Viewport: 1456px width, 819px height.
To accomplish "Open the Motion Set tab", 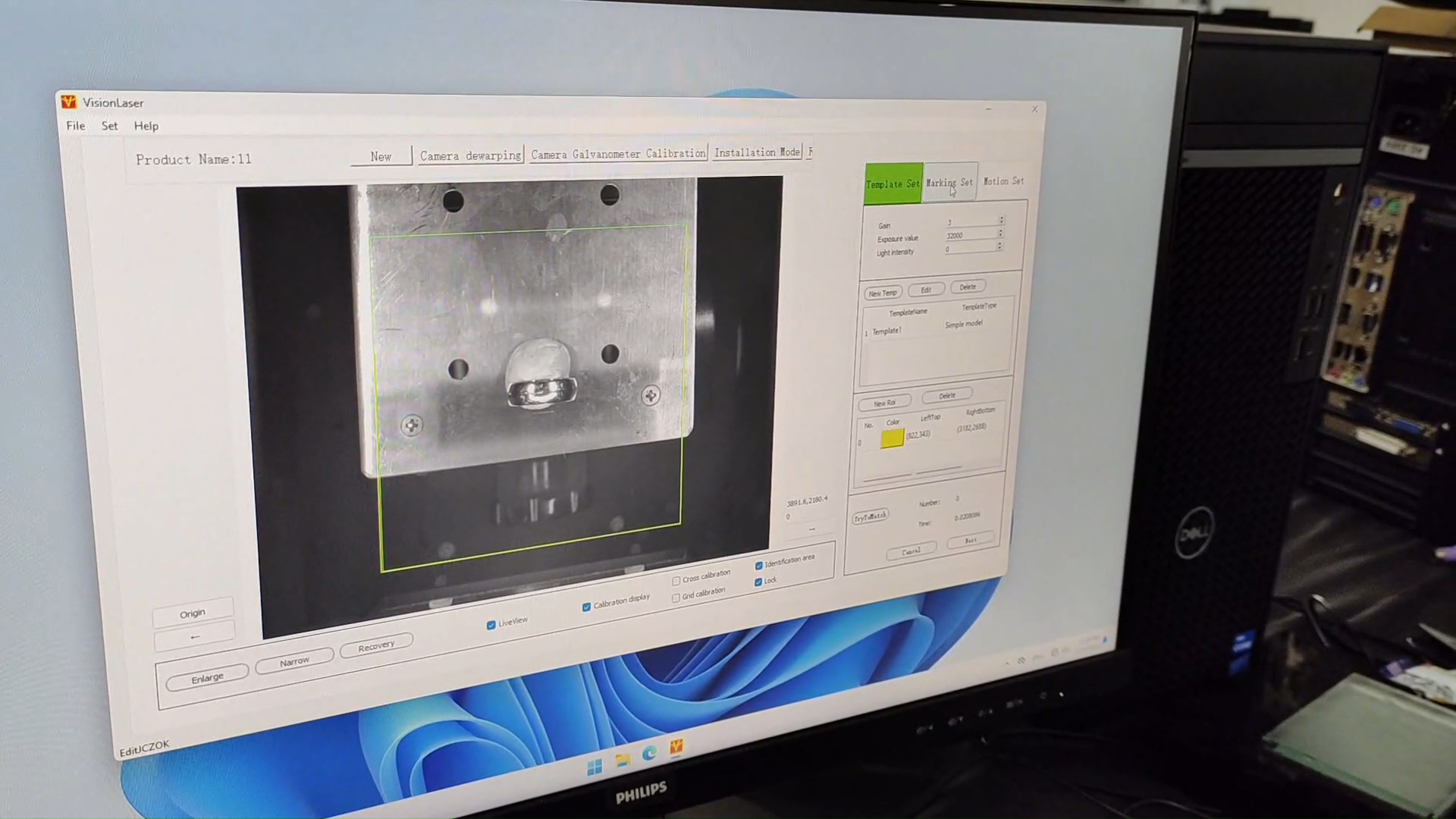I will (x=1003, y=181).
